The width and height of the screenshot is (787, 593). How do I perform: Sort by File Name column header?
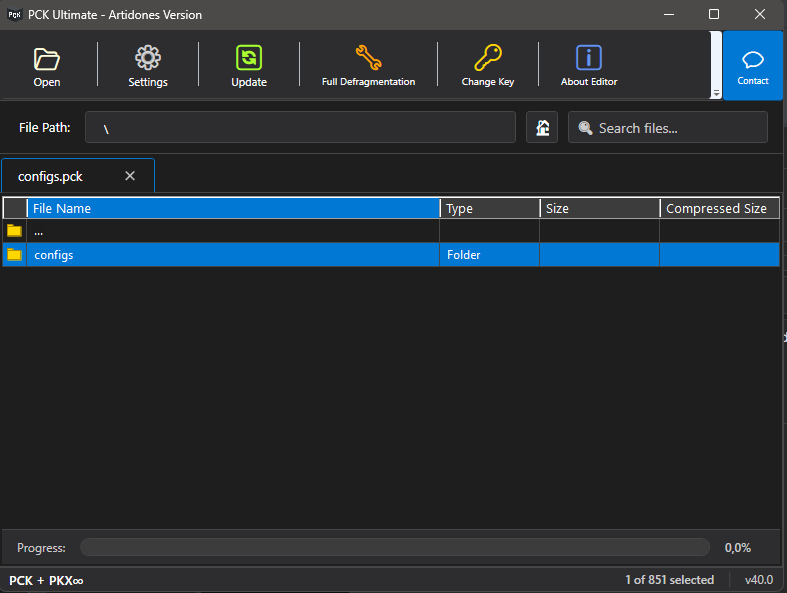tap(233, 208)
